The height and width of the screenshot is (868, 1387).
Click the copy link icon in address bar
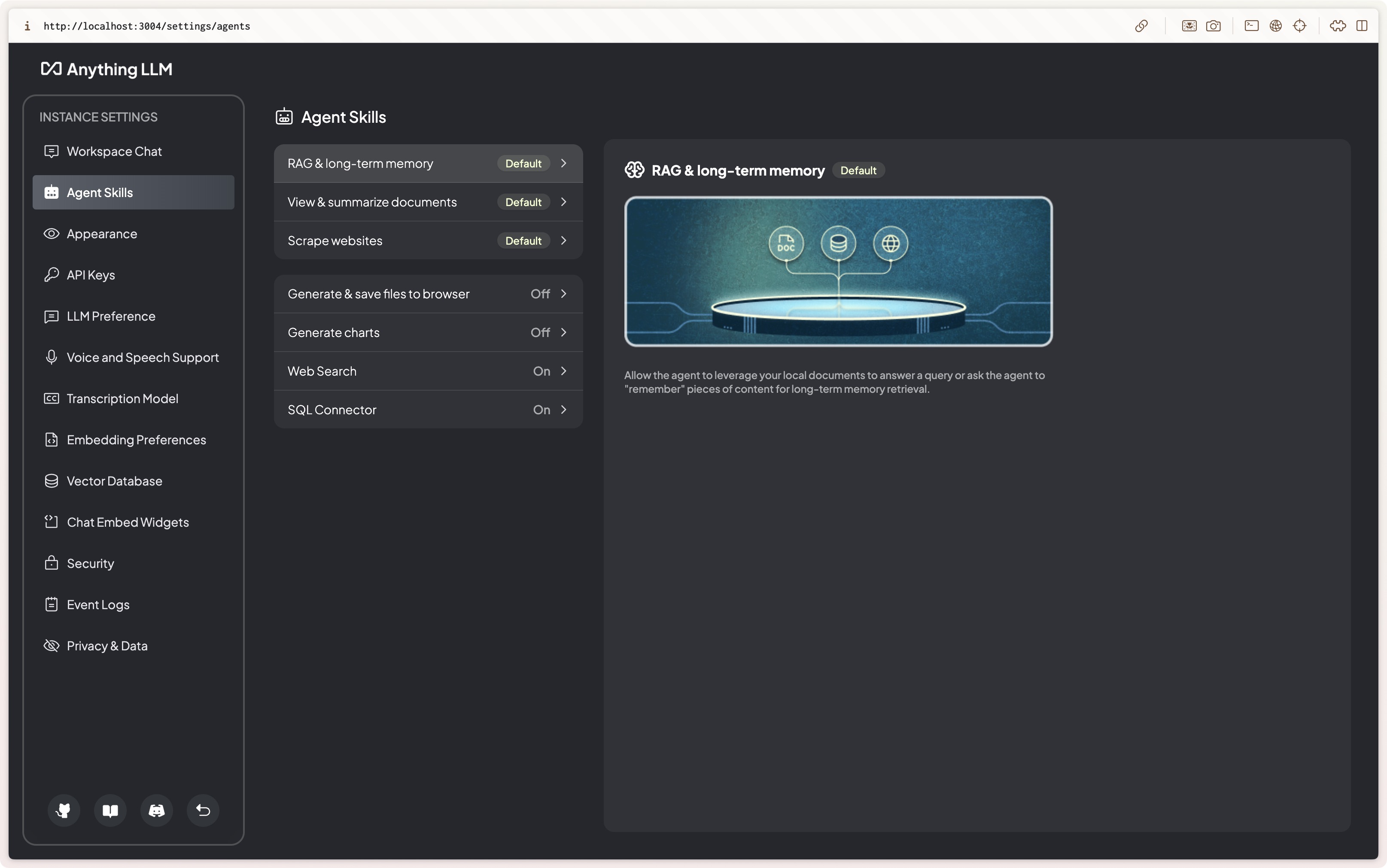point(1141,26)
